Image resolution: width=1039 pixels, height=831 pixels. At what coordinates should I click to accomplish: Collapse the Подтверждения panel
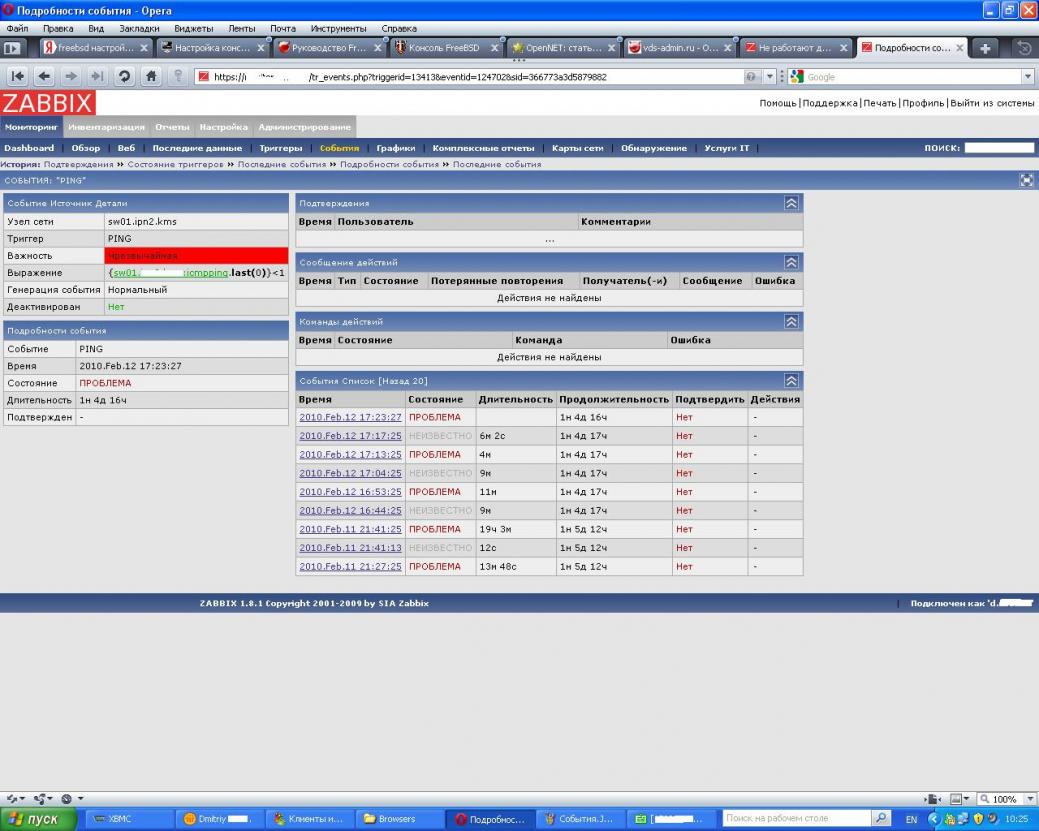(x=791, y=203)
